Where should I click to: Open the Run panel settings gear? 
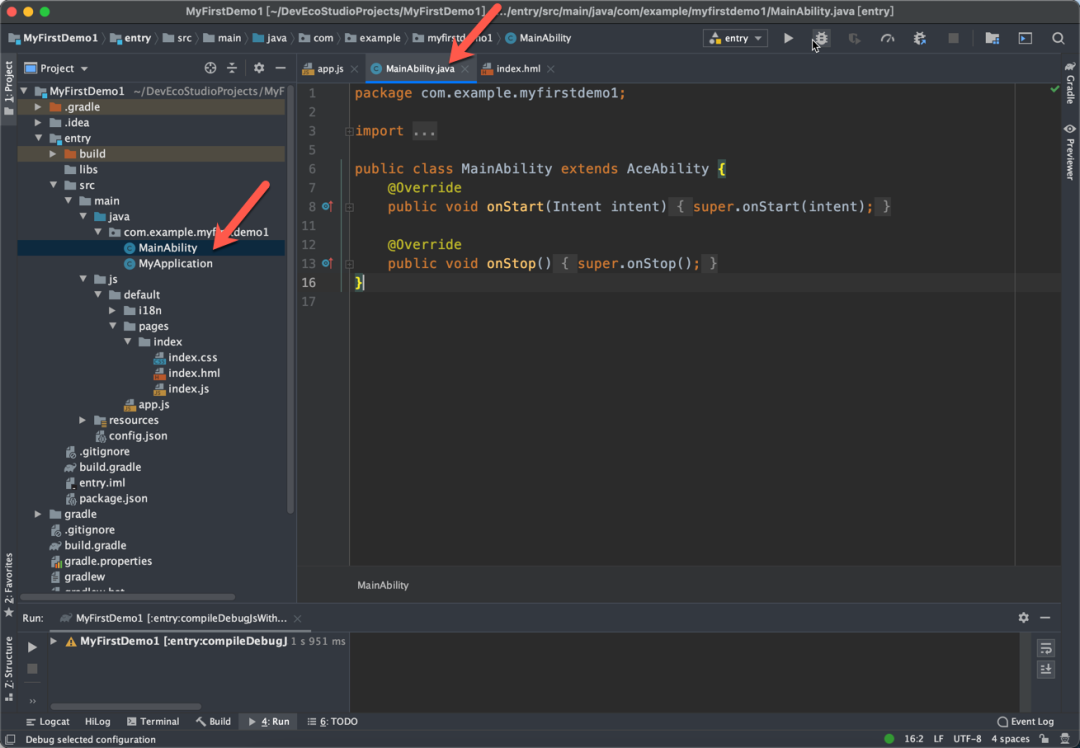coord(1023,618)
